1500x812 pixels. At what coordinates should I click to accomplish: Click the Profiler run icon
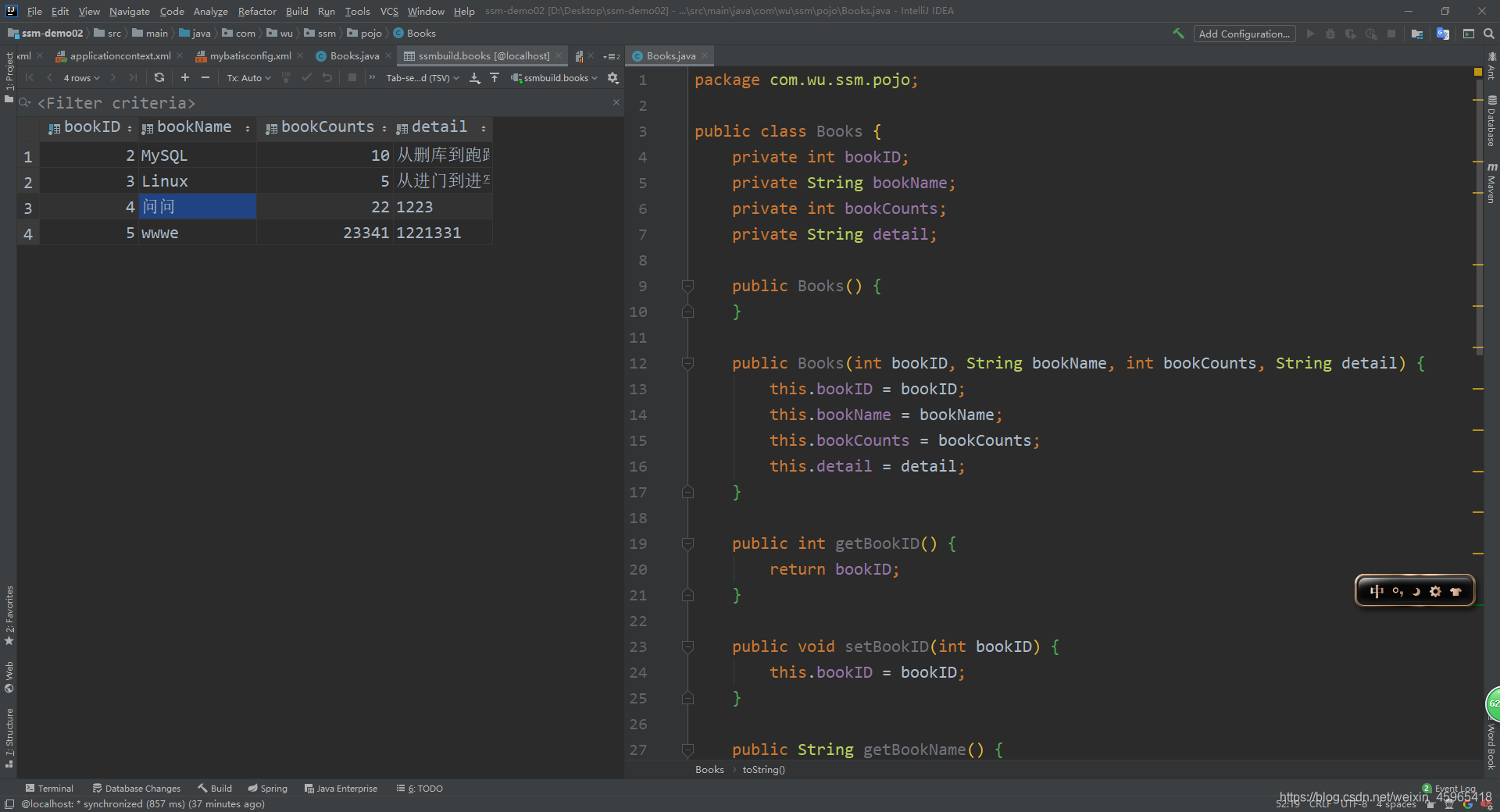coord(1371,34)
